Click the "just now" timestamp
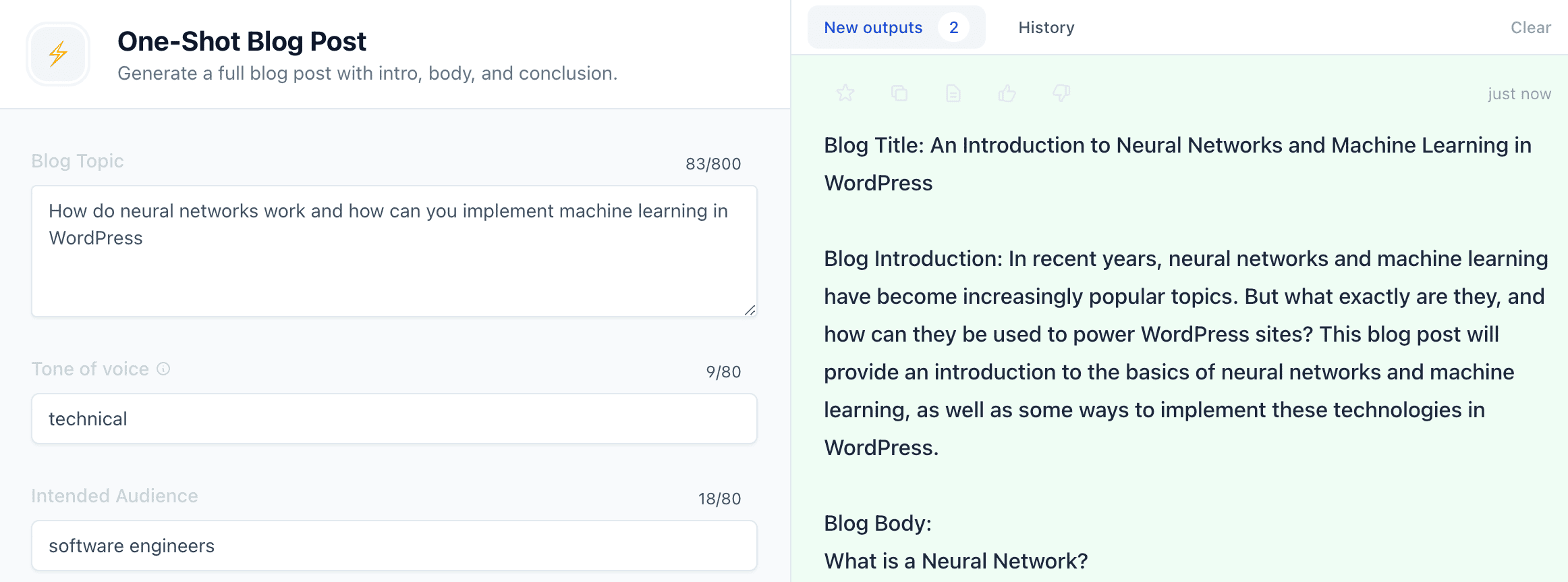This screenshot has height=582, width=1568. [1519, 94]
